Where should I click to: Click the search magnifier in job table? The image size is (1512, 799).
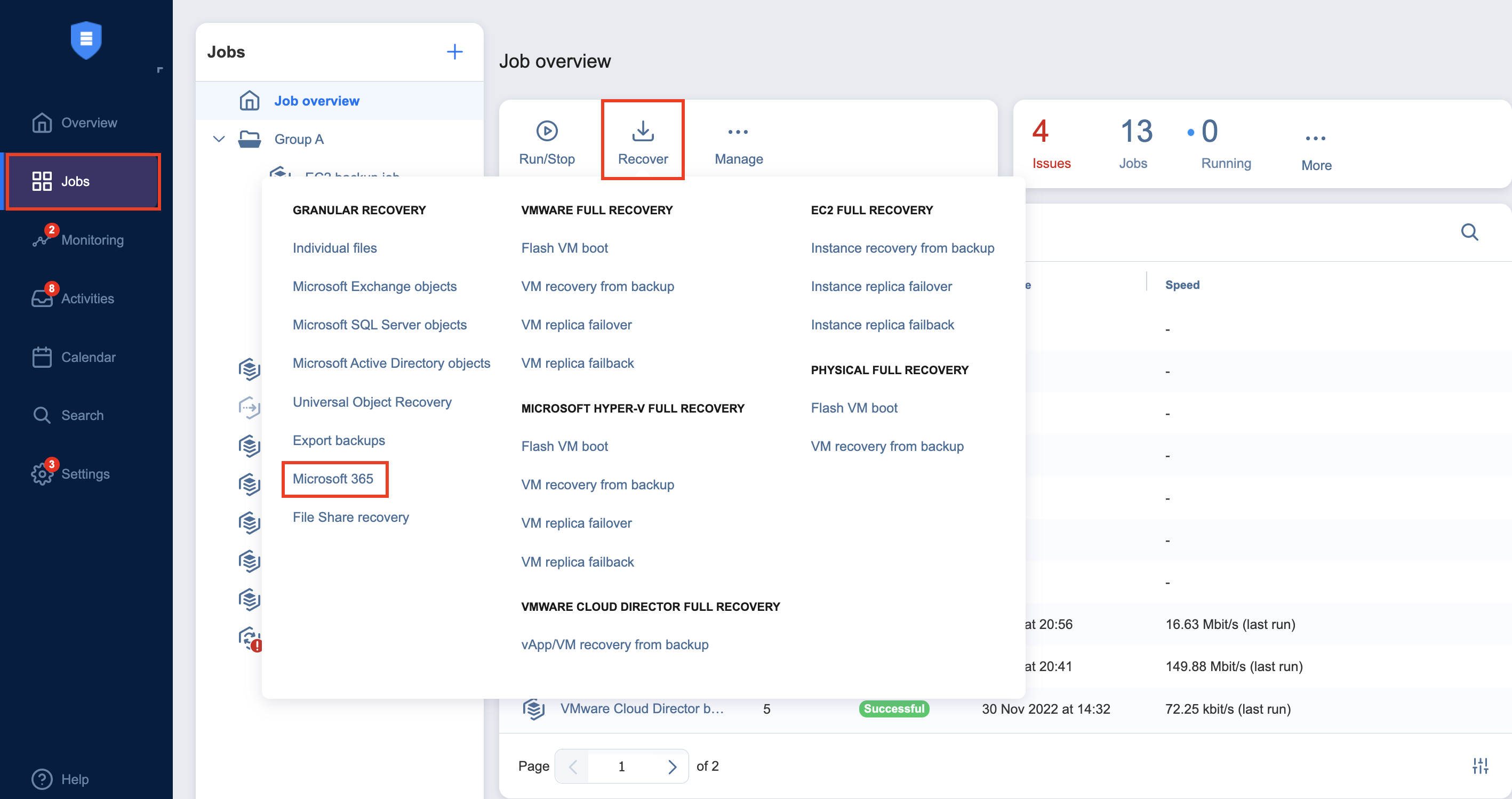point(1469,232)
